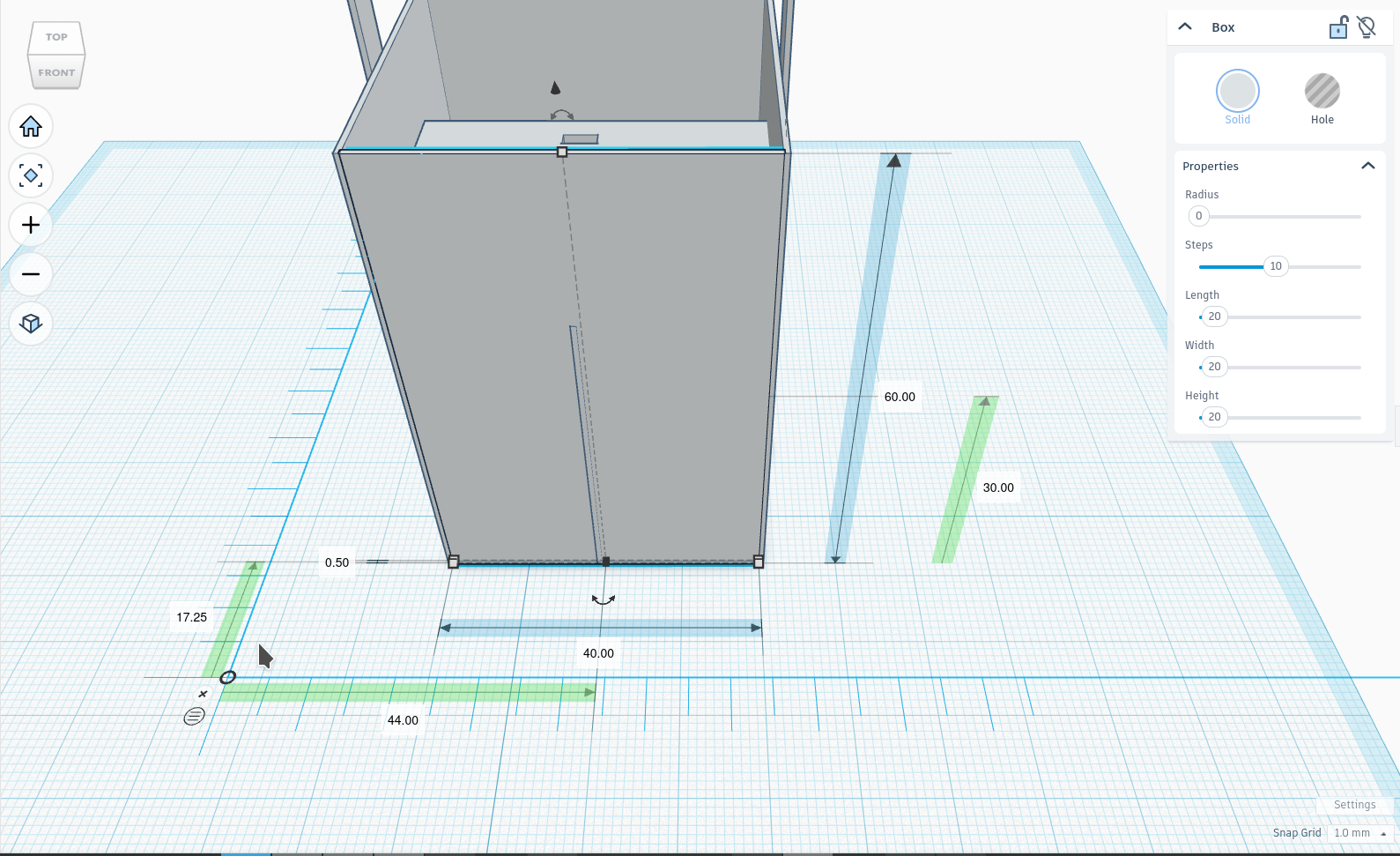Click the top rotation arrow handle
1400x856 pixels.
pos(562,115)
